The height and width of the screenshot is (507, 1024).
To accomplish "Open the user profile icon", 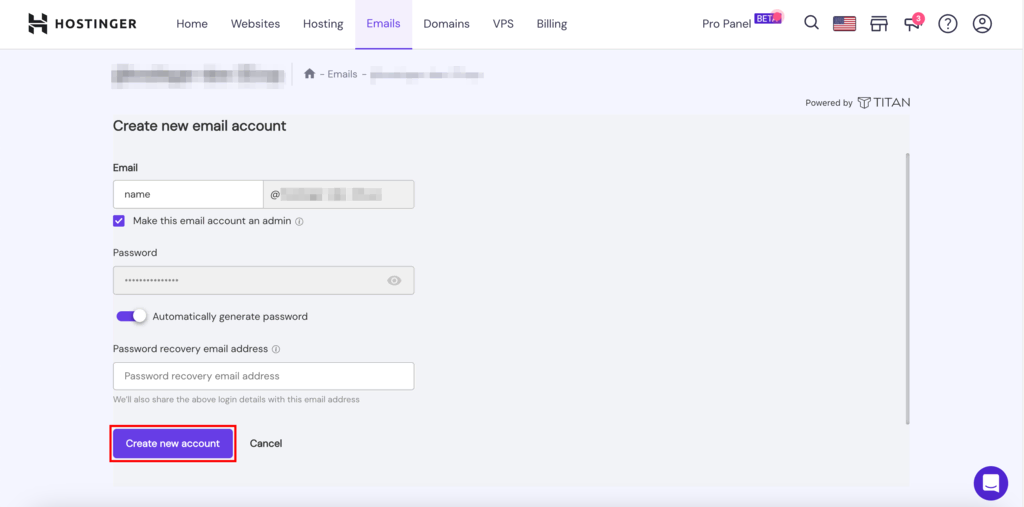I will [982, 24].
